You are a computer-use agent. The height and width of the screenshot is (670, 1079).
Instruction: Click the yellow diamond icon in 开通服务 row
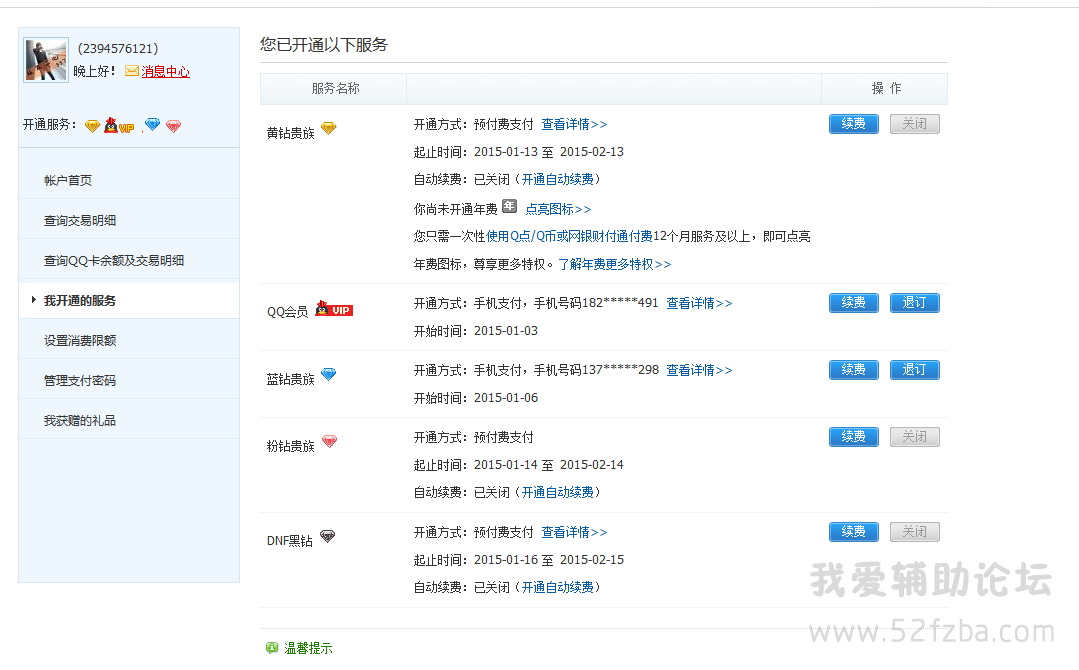coord(92,126)
